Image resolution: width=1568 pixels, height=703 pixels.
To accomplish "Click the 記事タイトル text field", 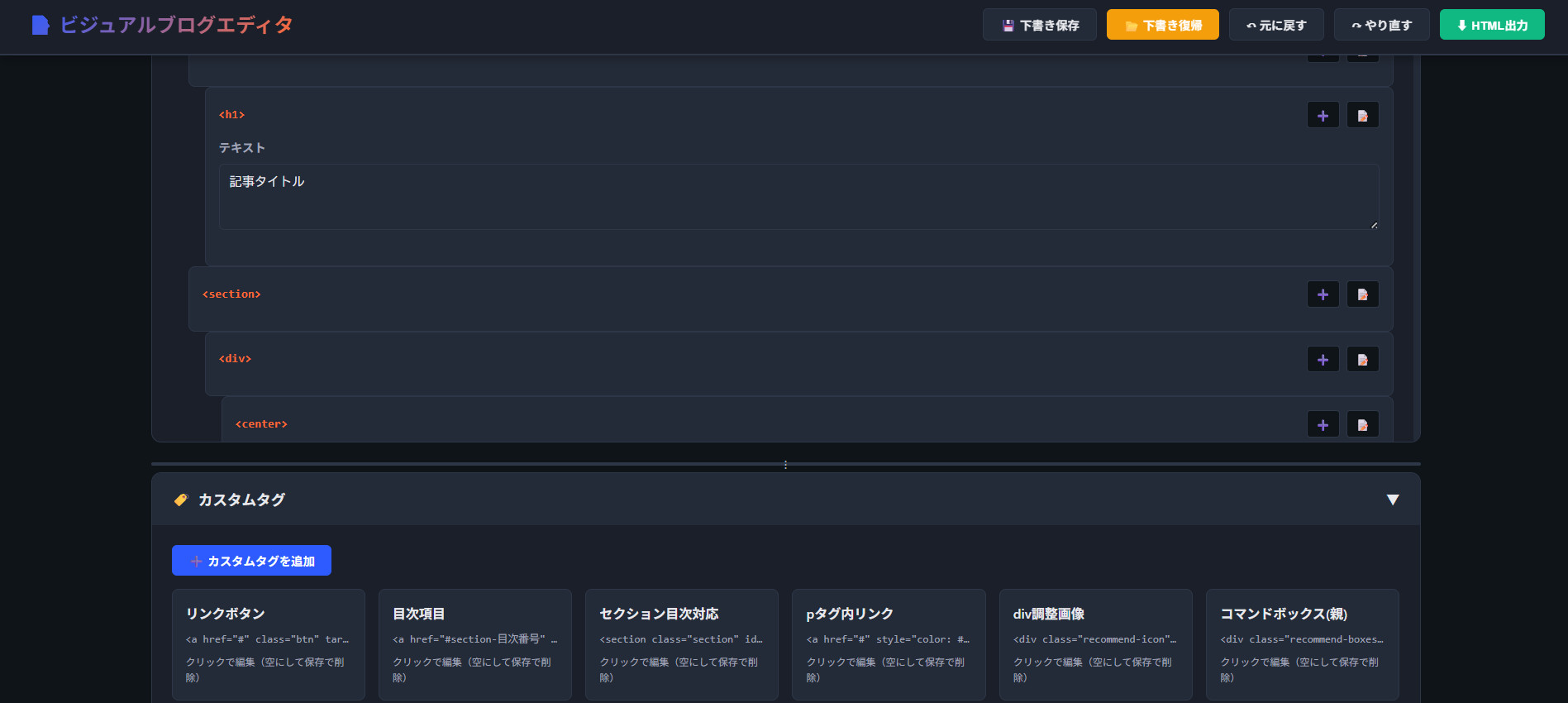I will [798, 197].
